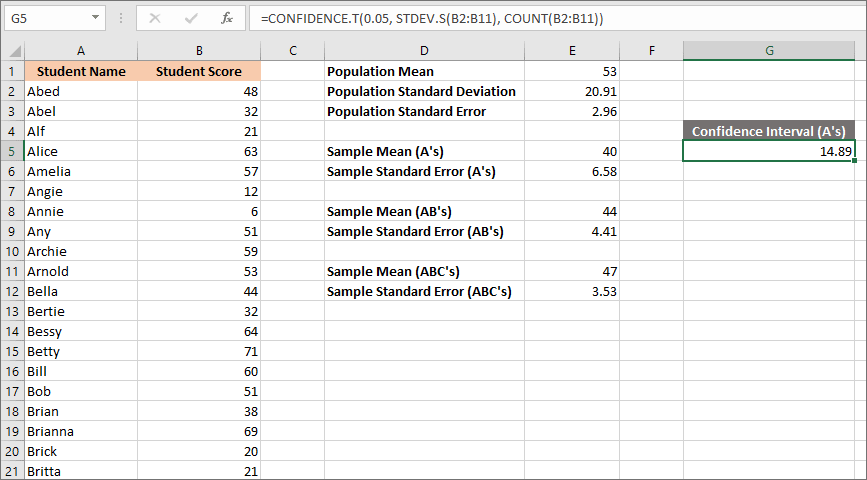Select row 5 header
The height and width of the screenshot is (480, 867).
(x=12, y=151)
